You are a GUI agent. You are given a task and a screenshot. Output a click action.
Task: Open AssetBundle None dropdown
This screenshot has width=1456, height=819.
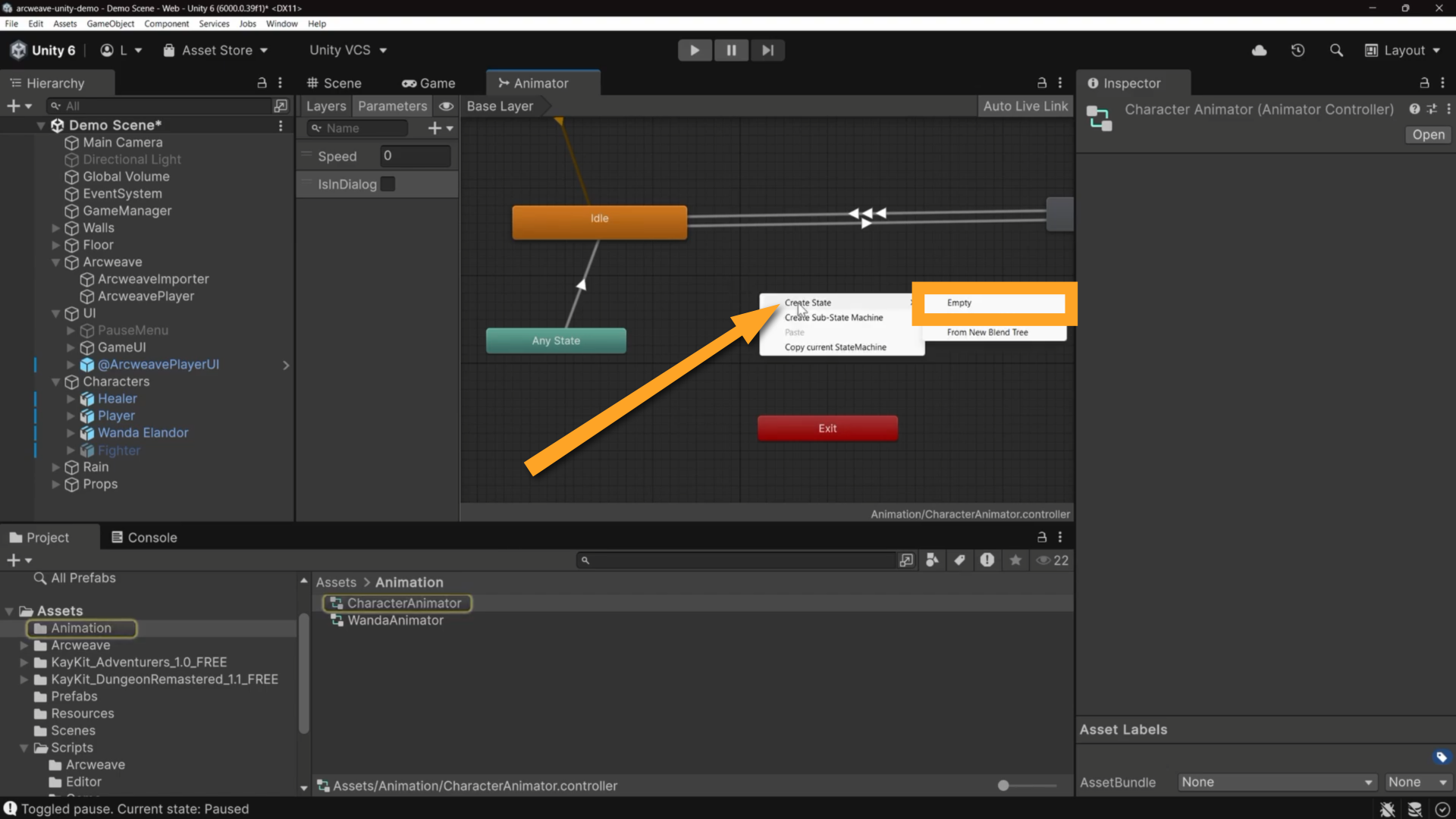pyautogui.click(x=1277, y=782)
